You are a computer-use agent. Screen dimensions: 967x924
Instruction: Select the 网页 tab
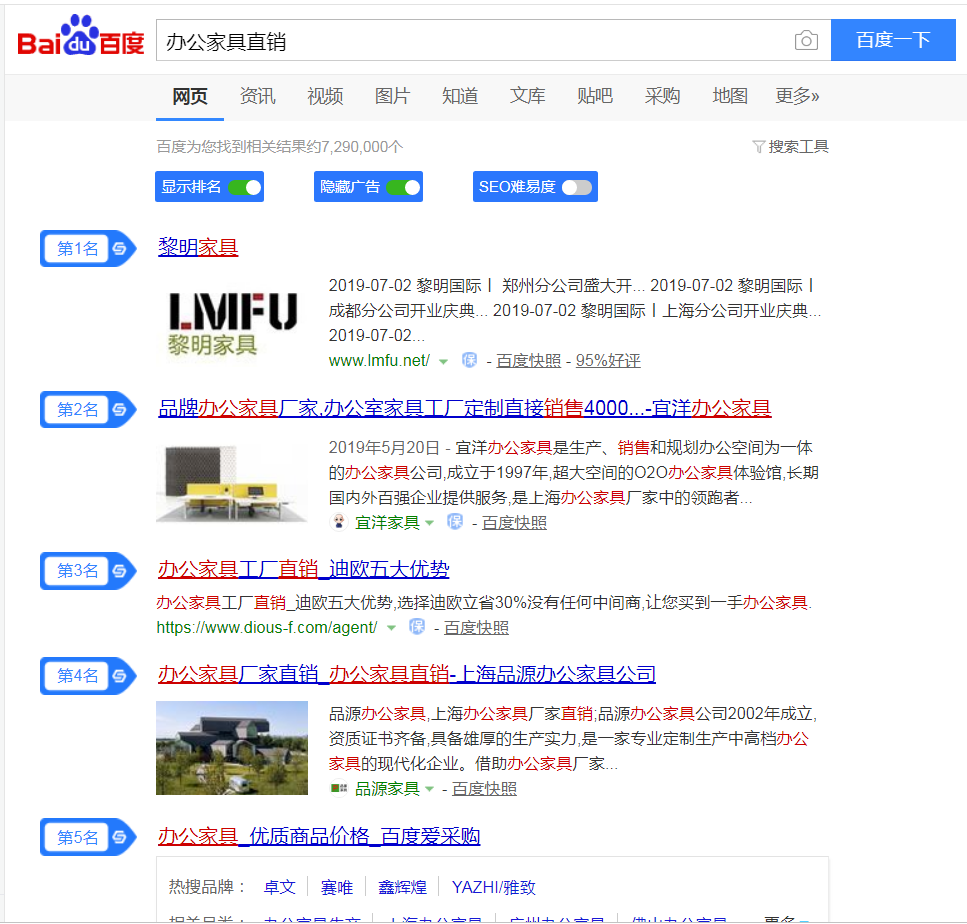coord(190,96)
